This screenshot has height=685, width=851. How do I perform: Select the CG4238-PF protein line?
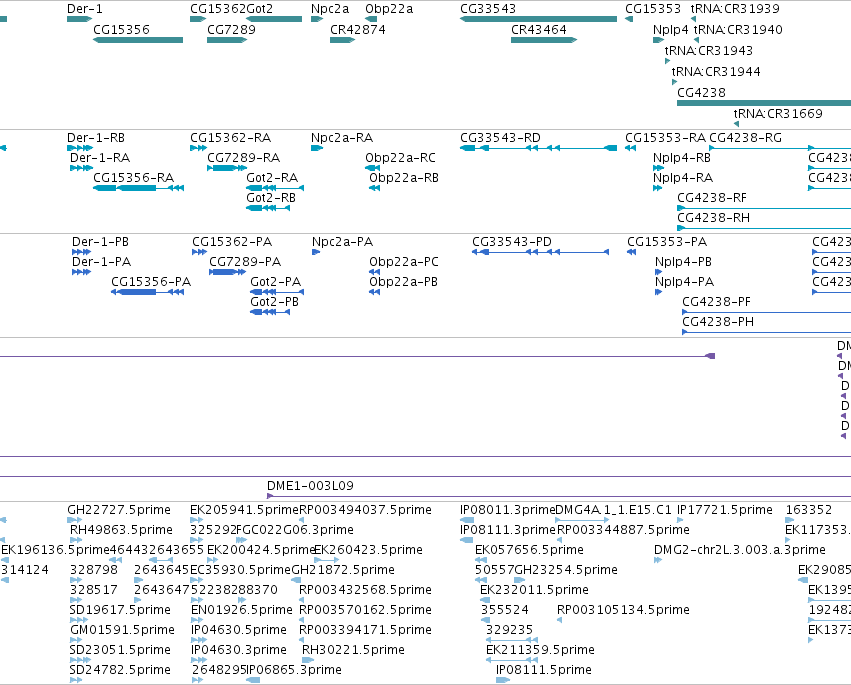[x=766, y=312]
